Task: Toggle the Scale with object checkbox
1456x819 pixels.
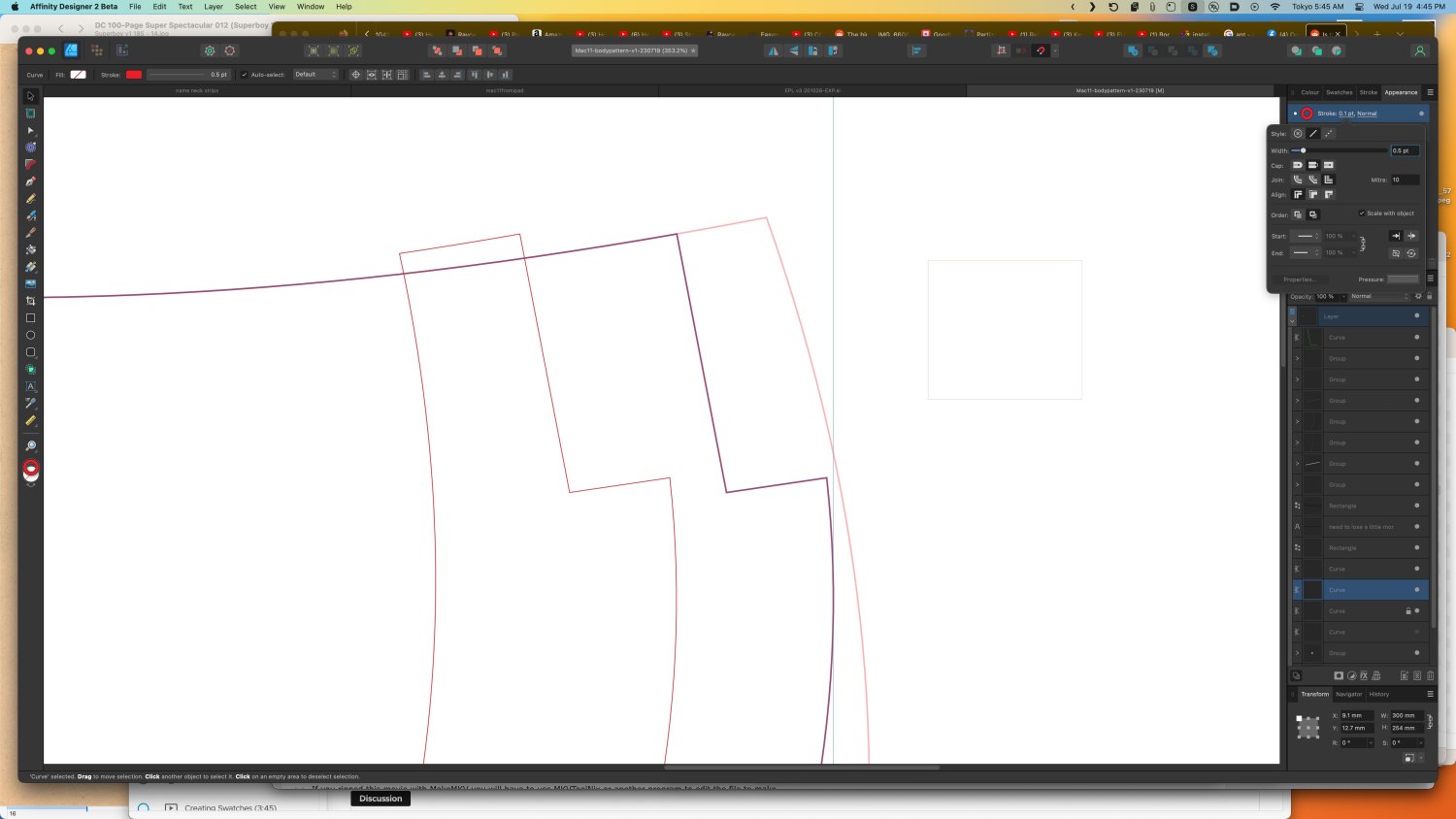Action: click(x=1362, y=213)
